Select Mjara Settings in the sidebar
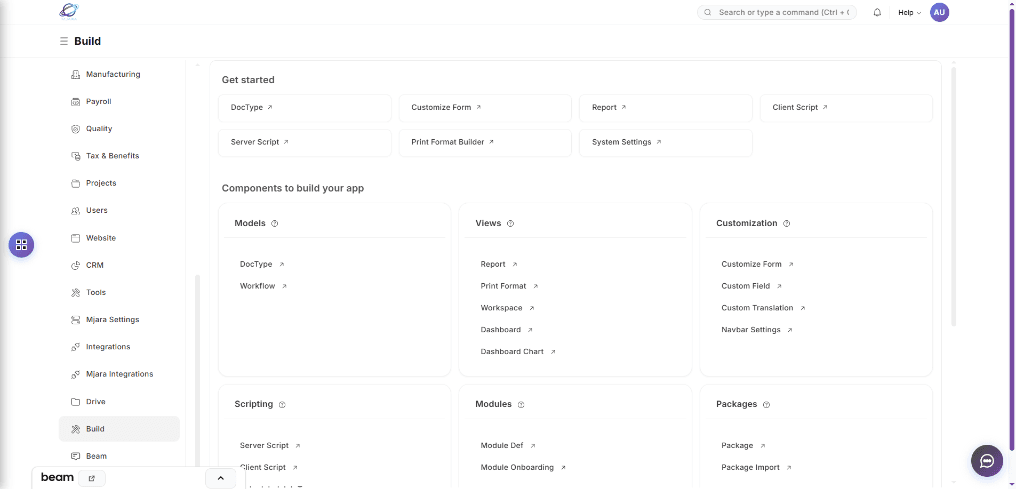The image size is (1024, 489). [112, 320]
